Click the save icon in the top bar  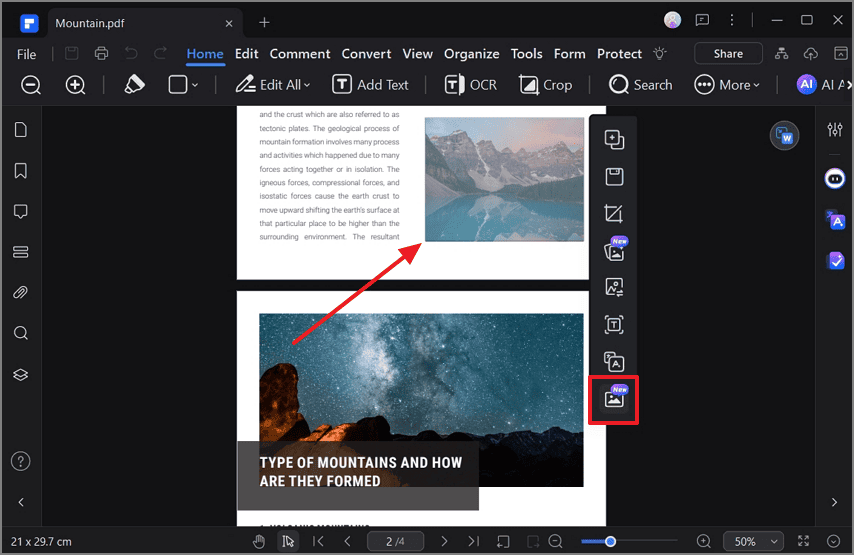pos(71,53)
